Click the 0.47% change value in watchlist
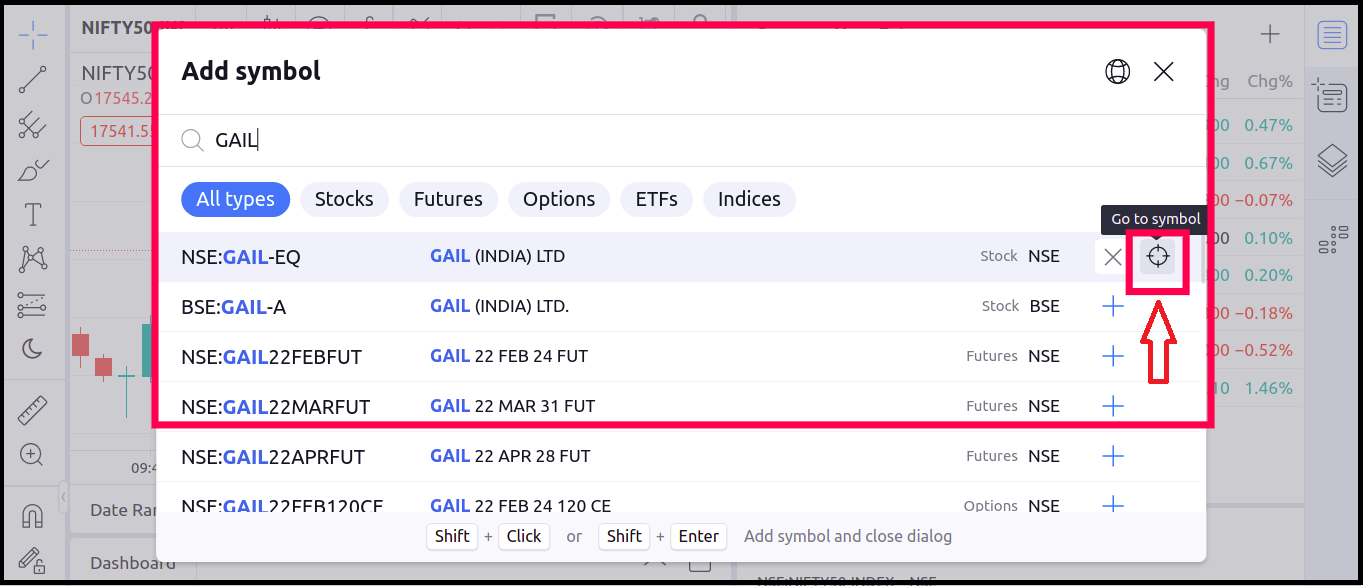 [x=1268, y=126]
